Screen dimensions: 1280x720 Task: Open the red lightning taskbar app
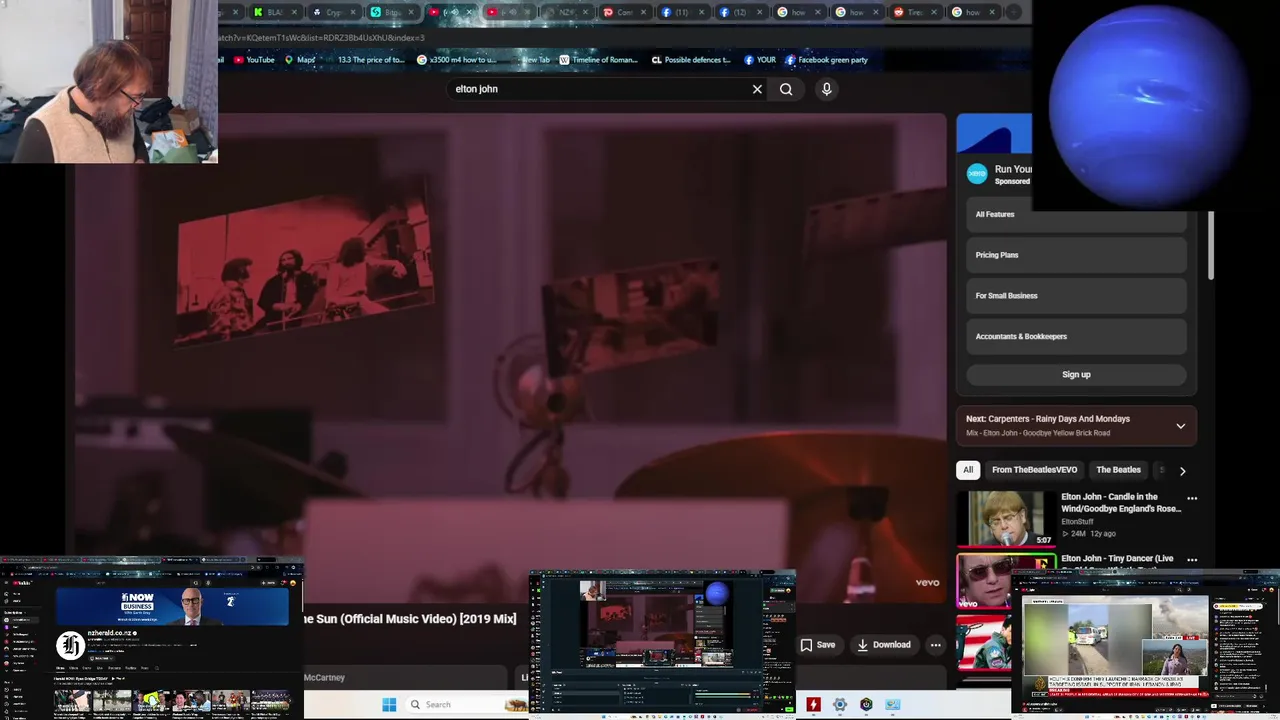813,704
